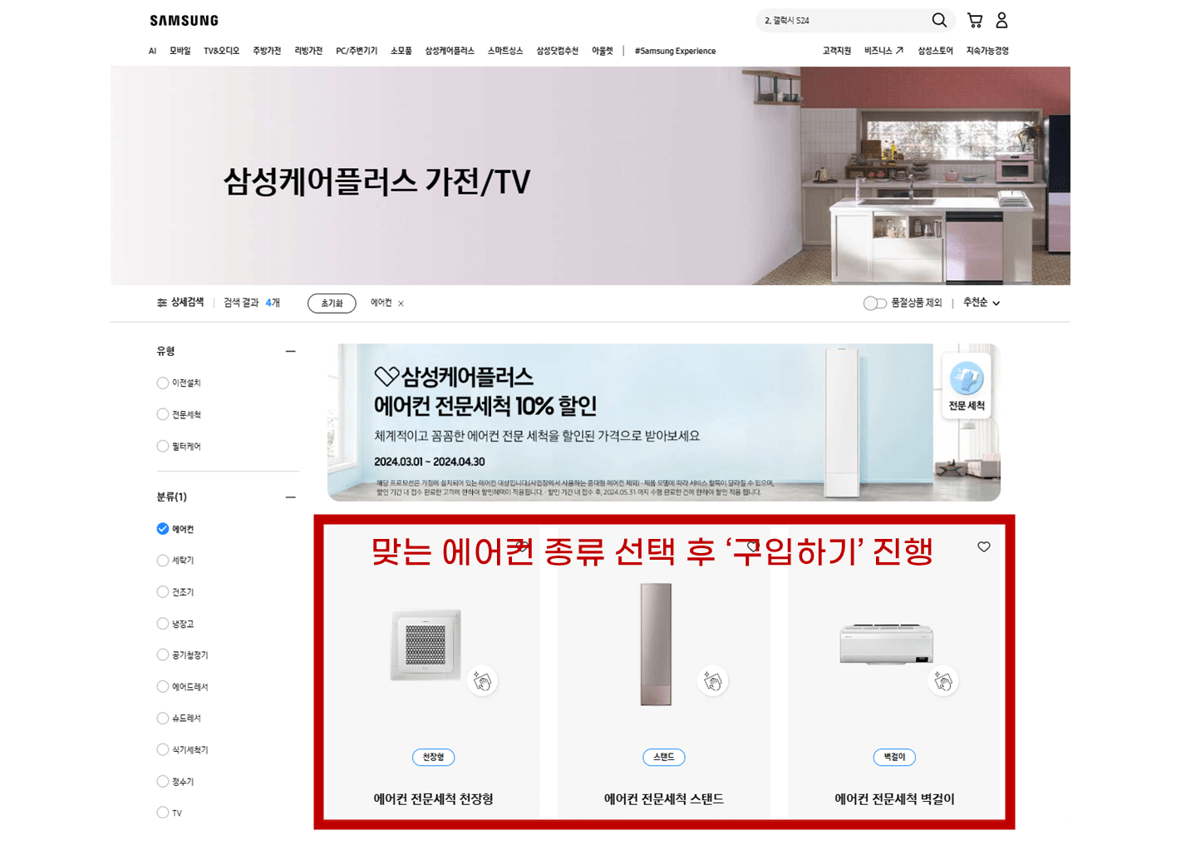This screenshot has height=855, width=1181.
Task: Click the 초기화 reset button
Action: 331,303
